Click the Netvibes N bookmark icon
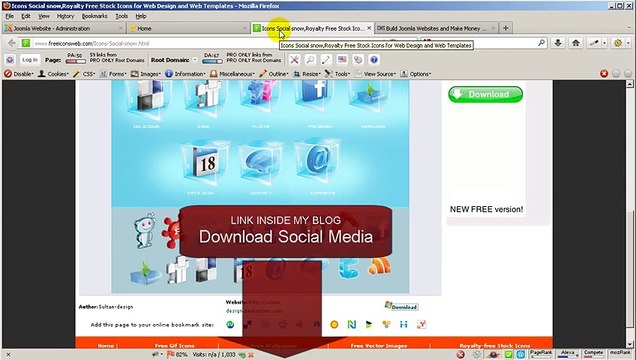 click(352, 324)
